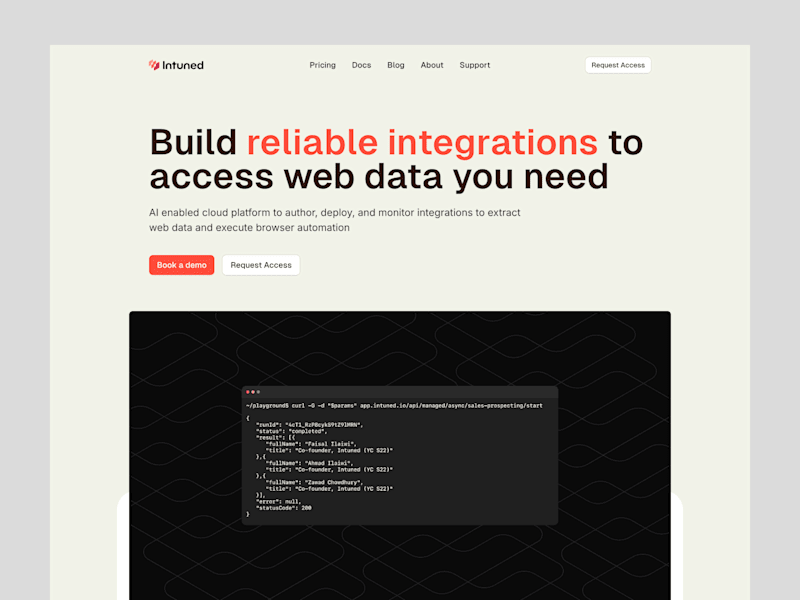
Task: Click the red terminal window dot
Action: (x=248, y=392)
